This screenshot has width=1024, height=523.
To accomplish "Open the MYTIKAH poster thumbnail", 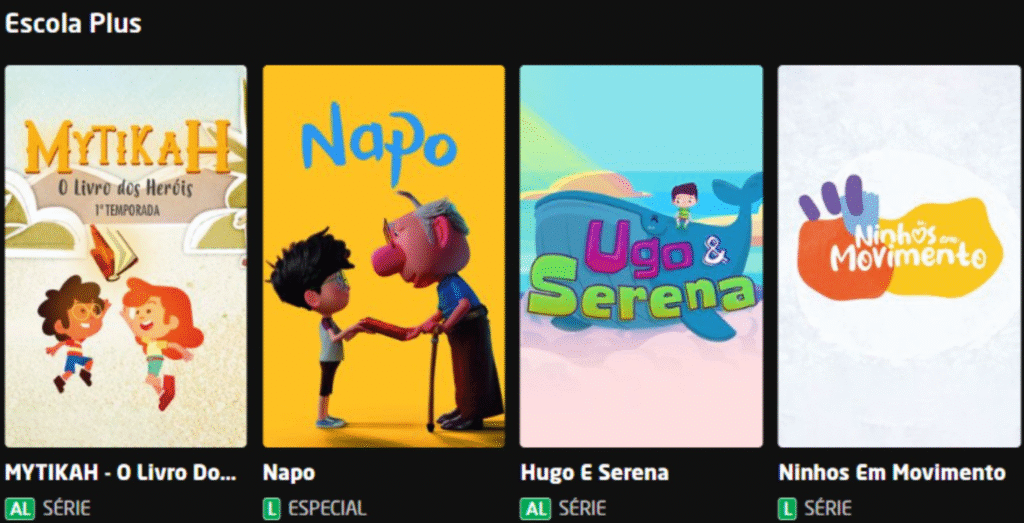I will coord(125,256).
